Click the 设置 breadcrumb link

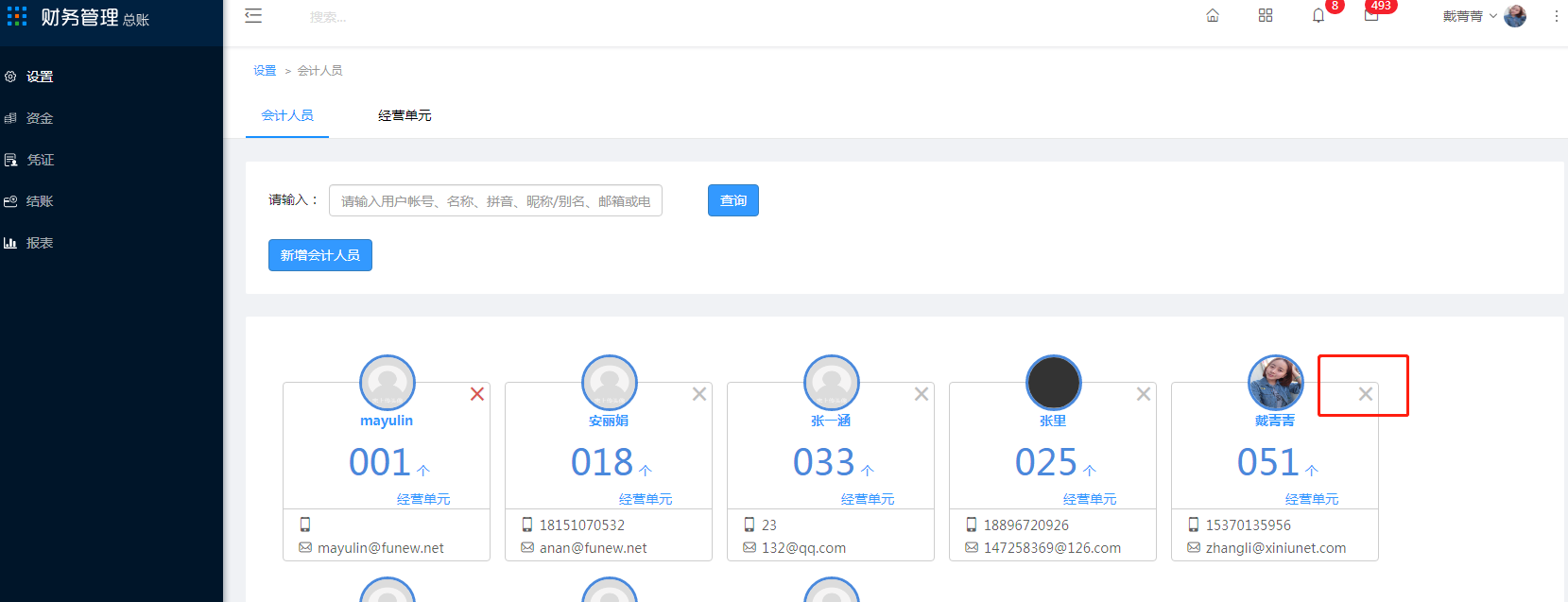(265, 71)
